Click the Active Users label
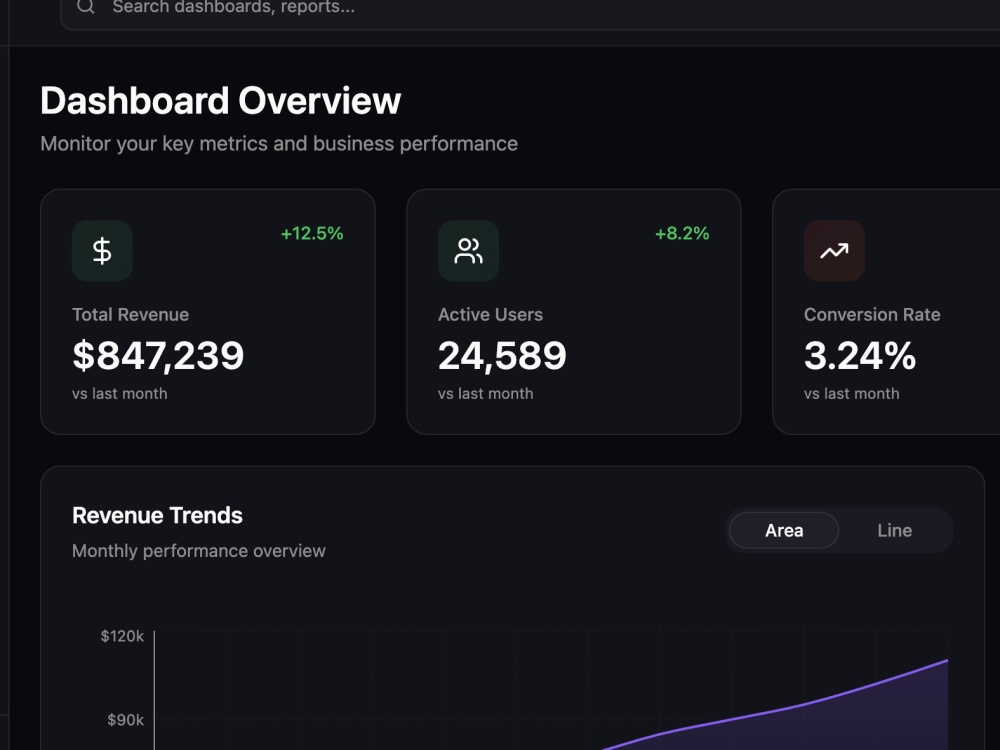 [490, 314]
